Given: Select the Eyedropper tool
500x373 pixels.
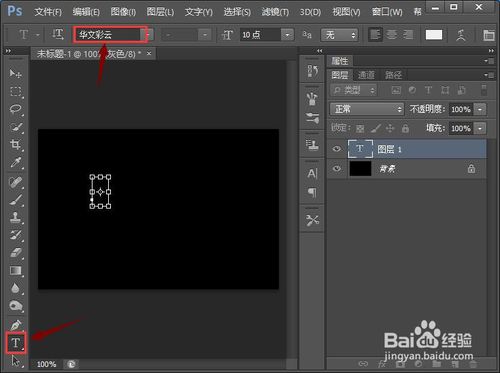Looking at the screenshot, I should tap(15, 163).
